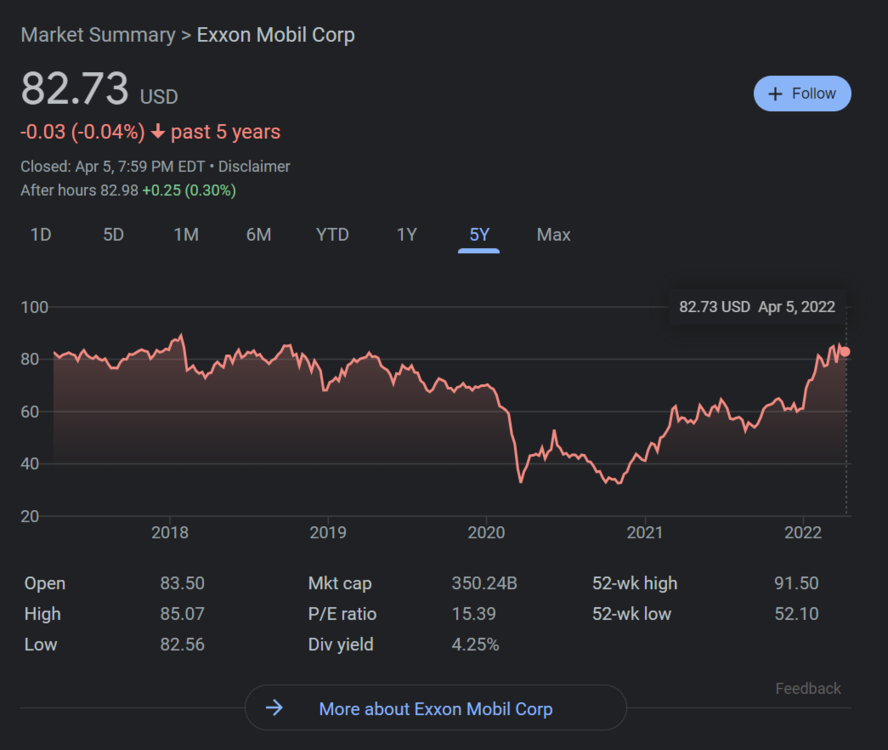The width and height of the screenshot is (888, 750).
Task: Open the Max time range tab
Action: pyautogui.click(x=553, y=235)
